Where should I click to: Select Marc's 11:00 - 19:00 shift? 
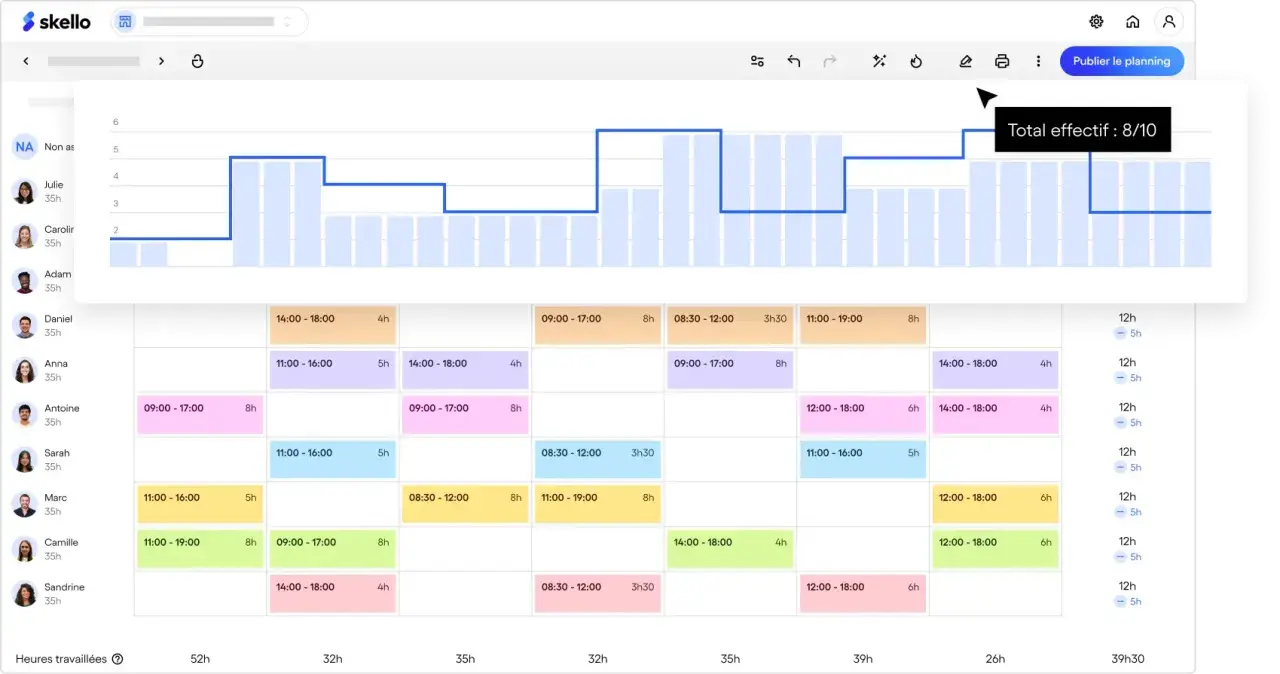pyautogui.click(x=598, y=504)
